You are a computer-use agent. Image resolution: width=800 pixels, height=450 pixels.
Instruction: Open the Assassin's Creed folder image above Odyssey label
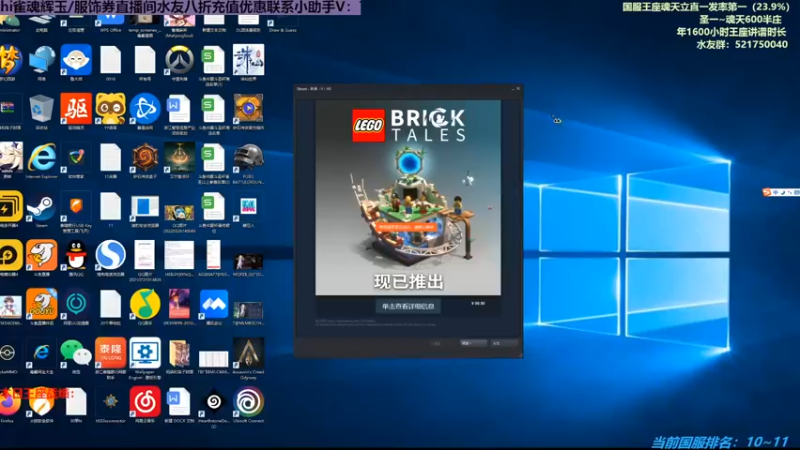click(248, 353)
